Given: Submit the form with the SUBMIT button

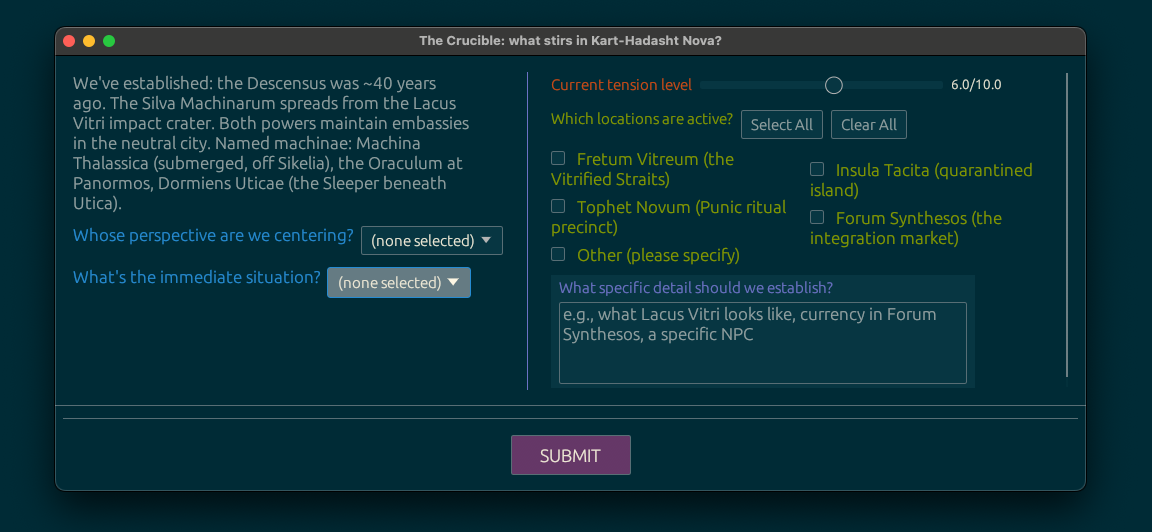Looking at the screenshot, I should tap(570, 455).
